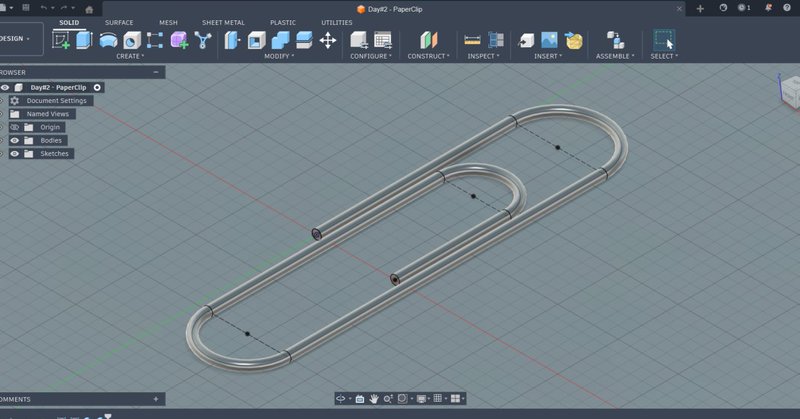800x419 pixels.
Task: Show the Origin folder via eye icon
Action: [15, 127]
